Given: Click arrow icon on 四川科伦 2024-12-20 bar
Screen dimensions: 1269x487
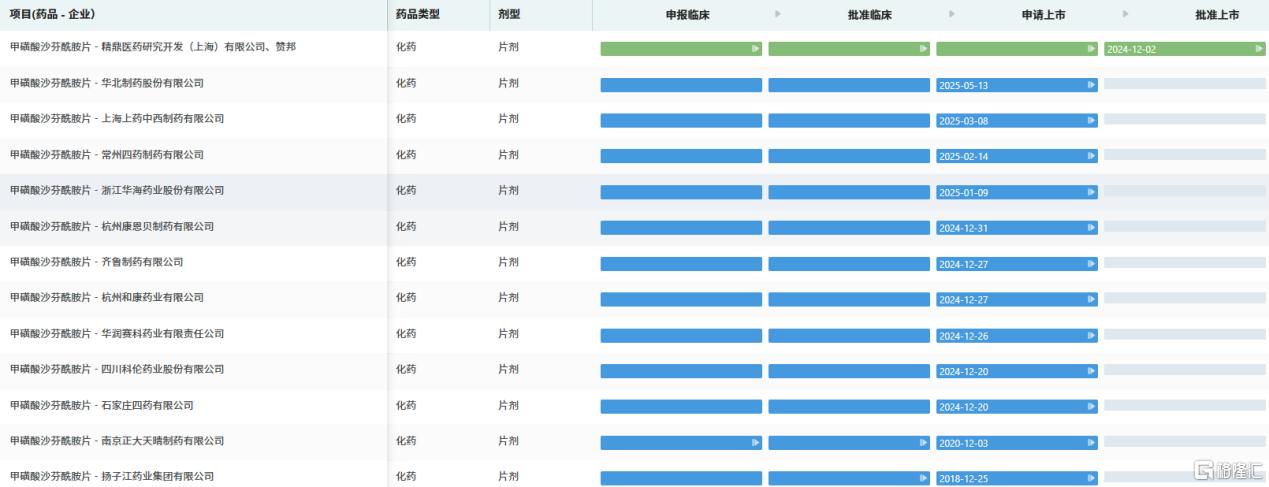Looking at the screenshot, I should [1091, 372].
